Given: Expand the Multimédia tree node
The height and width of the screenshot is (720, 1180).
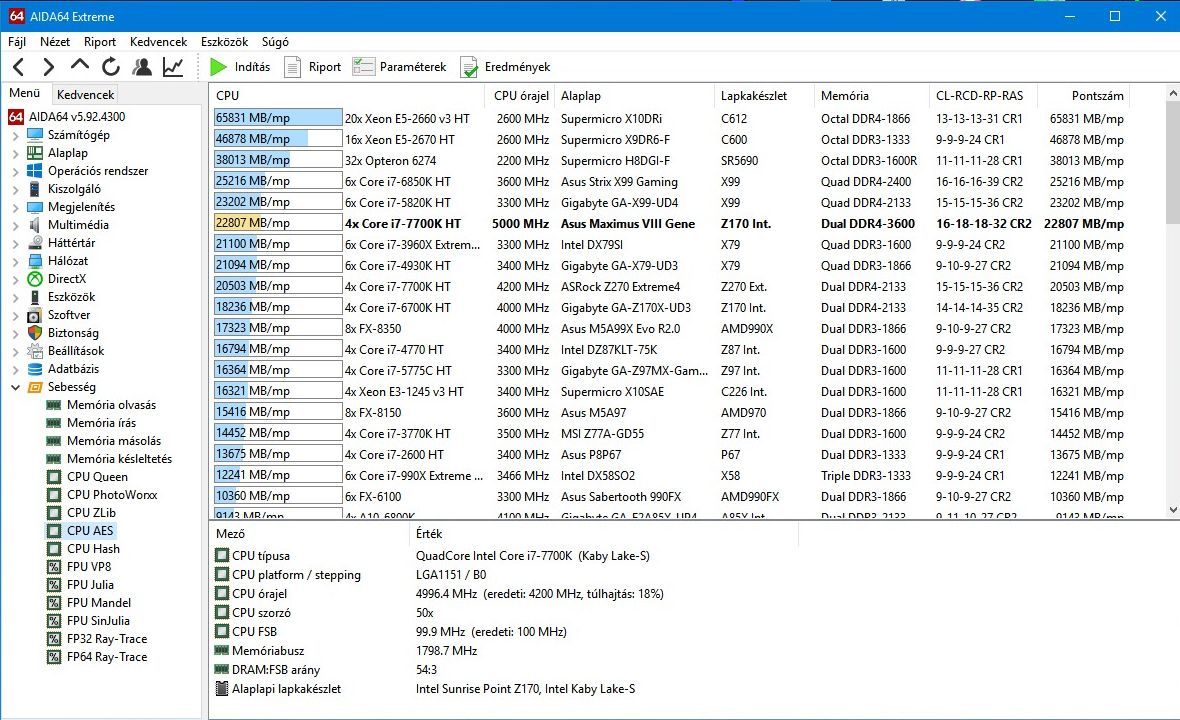Looking at the screenshot, I should point(16,226).
